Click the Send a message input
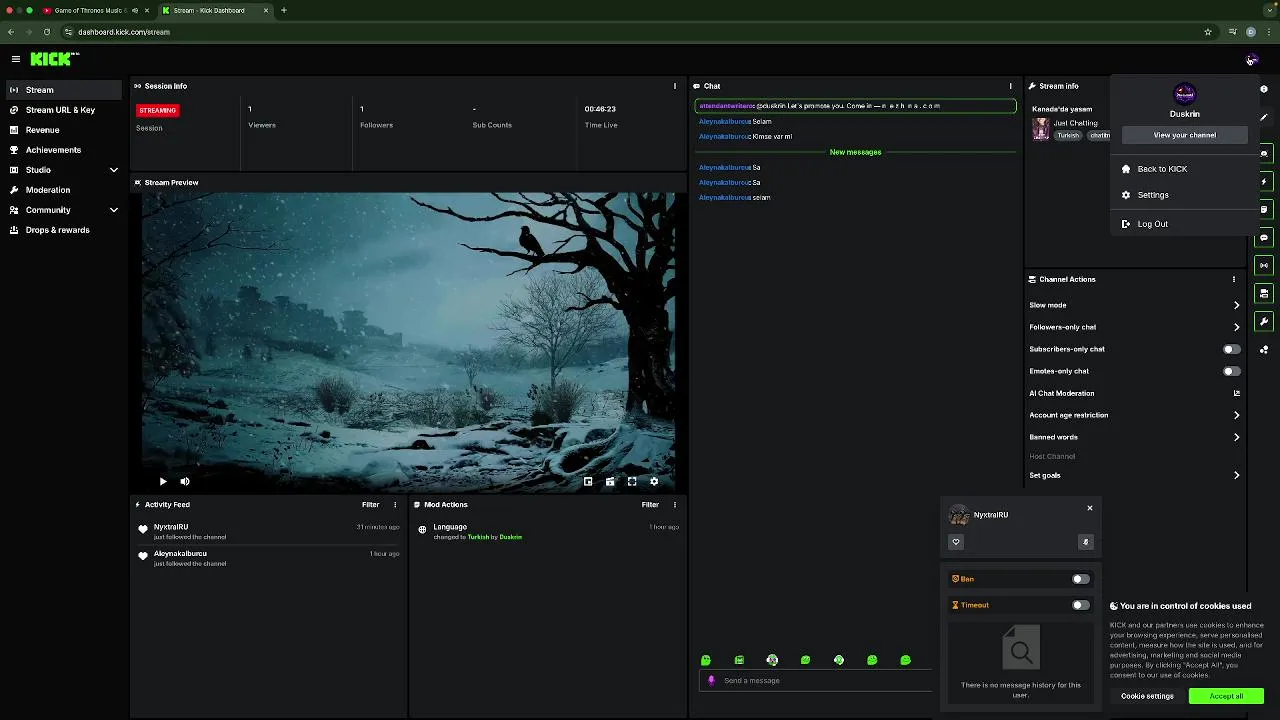This screenshot has height=720, width=1280. (815, 681)
